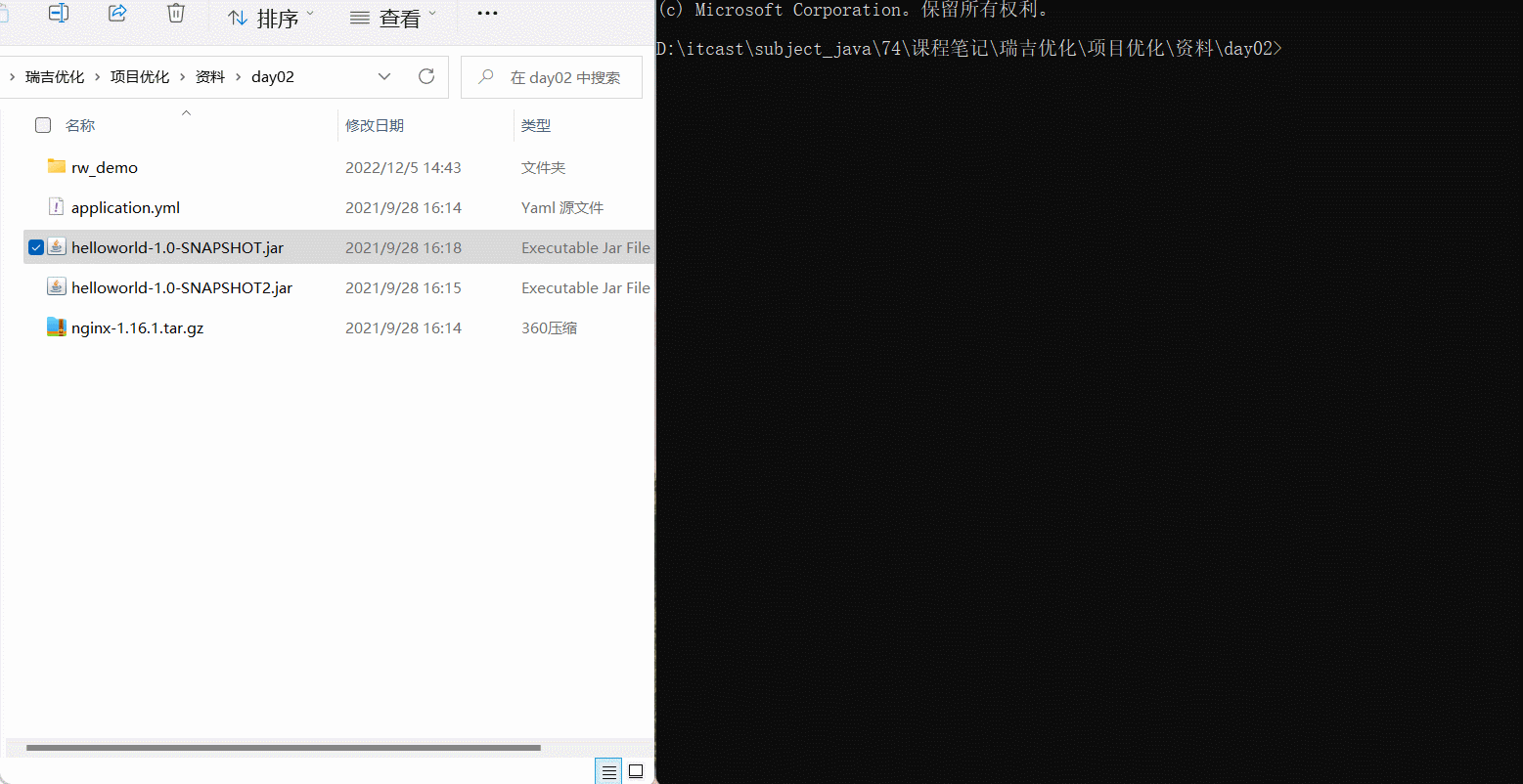Click the helloworld-1.0-SNAPSHOT2.jar Java icon
The height and width of the screenshot is (784, 1523).
coord(56,287)
